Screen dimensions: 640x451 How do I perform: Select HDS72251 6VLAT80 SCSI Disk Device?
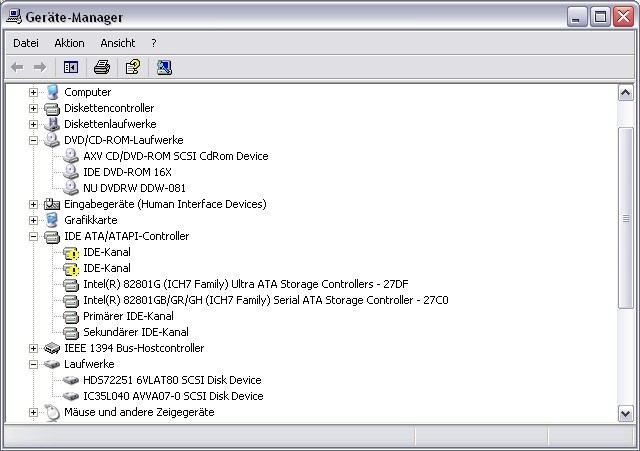tap(172, 380)
